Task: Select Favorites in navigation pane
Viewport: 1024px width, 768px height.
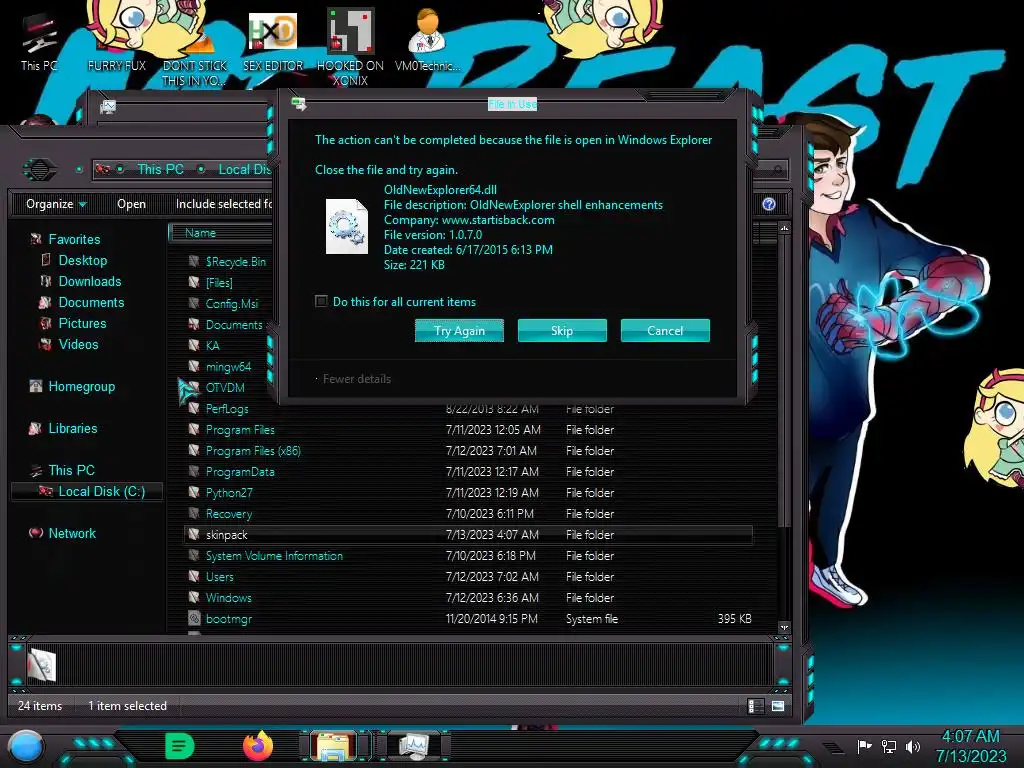Action: pos(74,239)
